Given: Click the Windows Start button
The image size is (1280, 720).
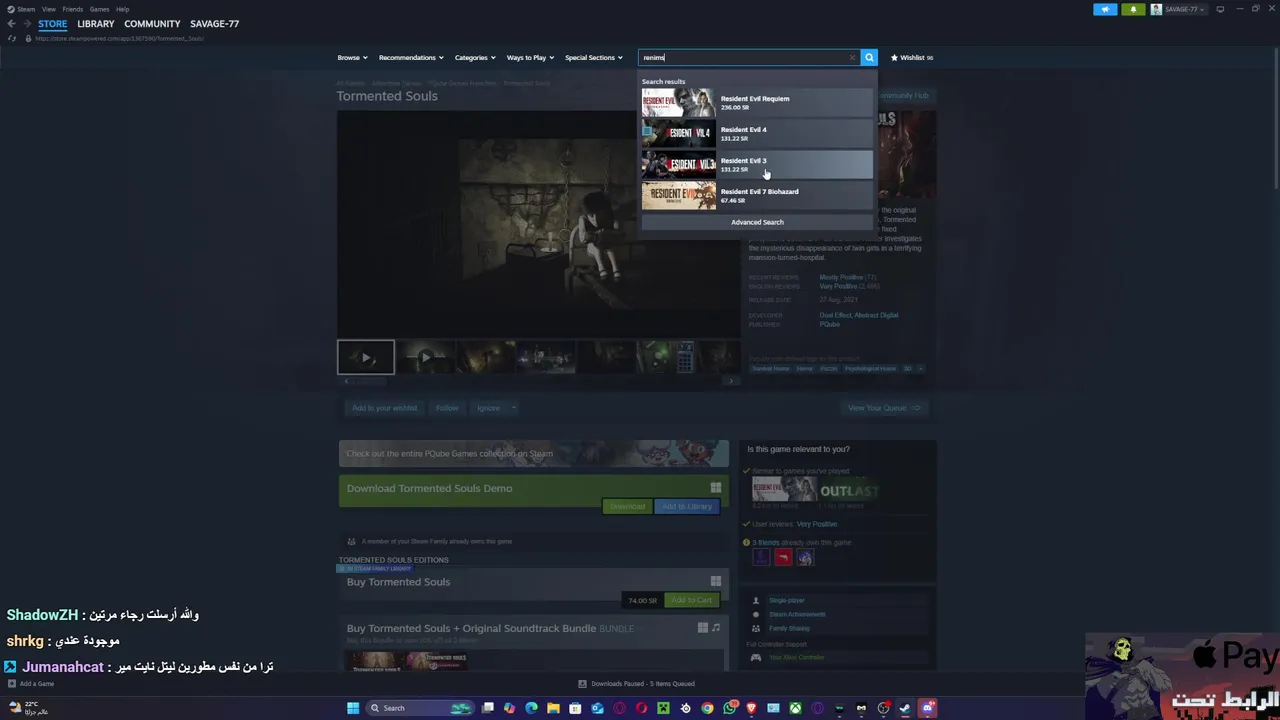Looking at the screenshot, I should tap(353, 708).
